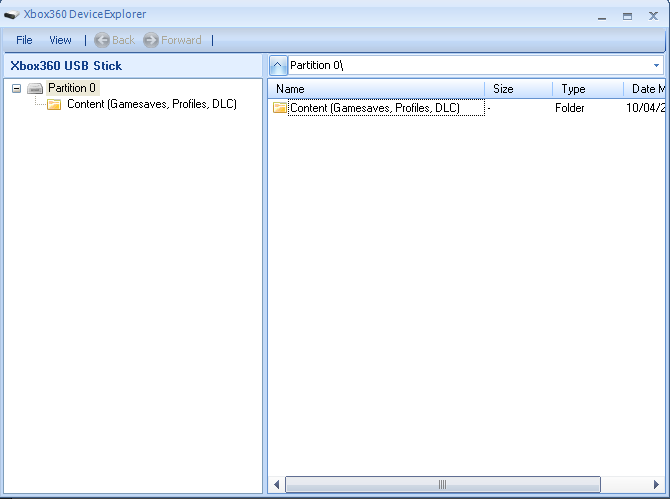Screen dimensions: 670x499
Task: Click the Forward arrow icon
Action: (x=150, y=40)
